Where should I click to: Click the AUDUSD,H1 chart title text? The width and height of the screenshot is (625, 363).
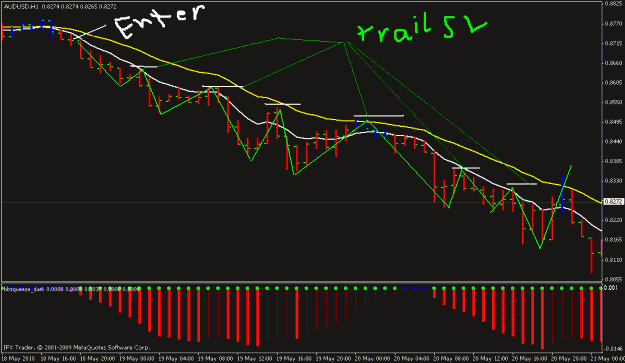(22, 6)
